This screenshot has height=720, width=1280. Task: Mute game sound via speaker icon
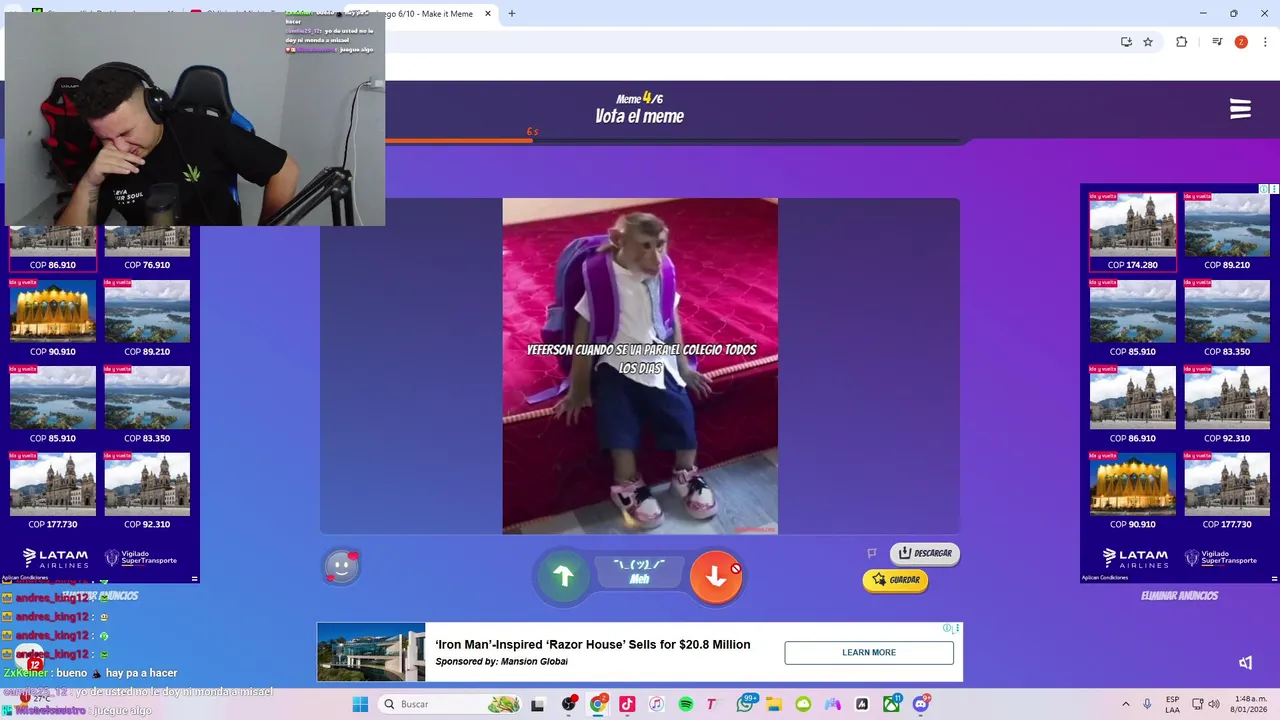coord(1246,662)
